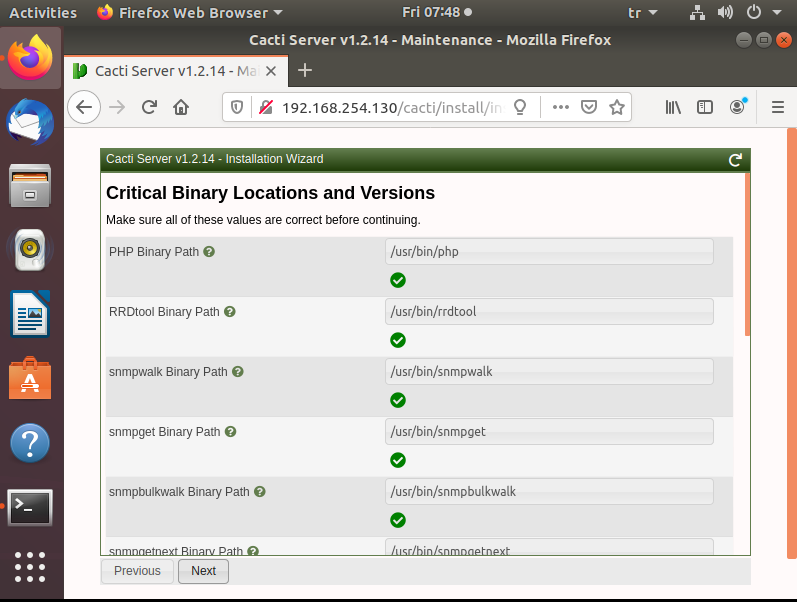Close the Cacti Server tab
The width and height of the screenshot is (797, 602).
coord(271,71)
